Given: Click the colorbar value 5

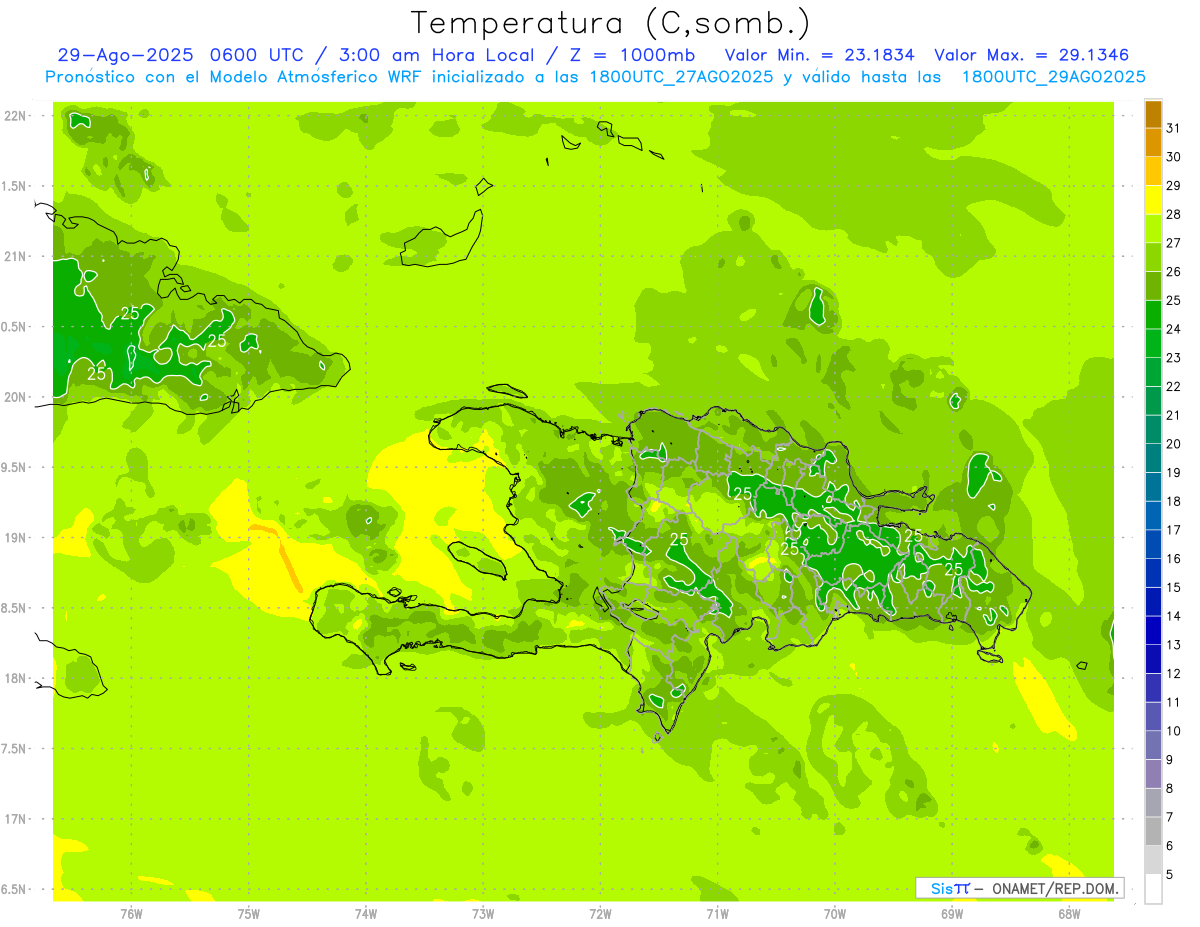Looking at the screenshot, I should [1171, 874].
